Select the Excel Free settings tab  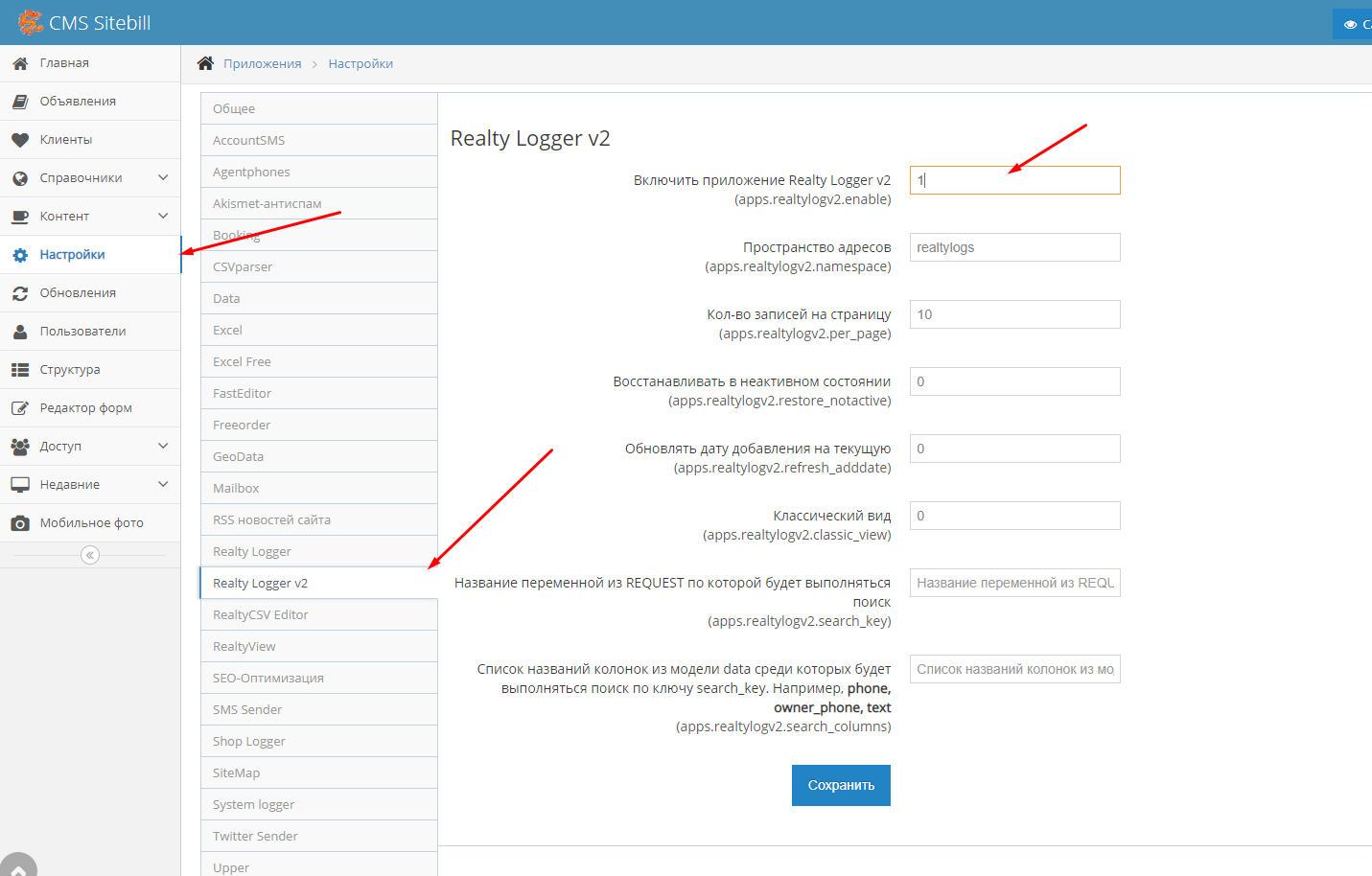coord(319,361)
